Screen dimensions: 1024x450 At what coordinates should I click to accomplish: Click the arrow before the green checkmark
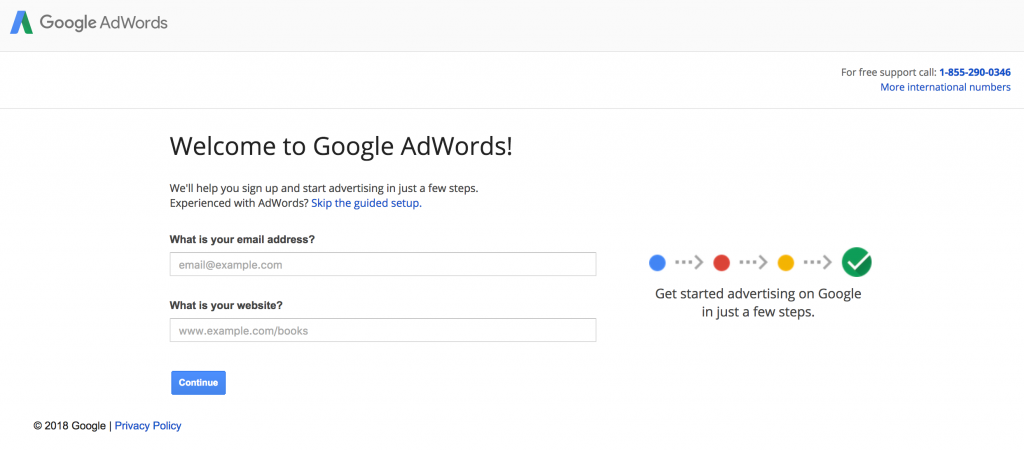click(x=818, y=263)
